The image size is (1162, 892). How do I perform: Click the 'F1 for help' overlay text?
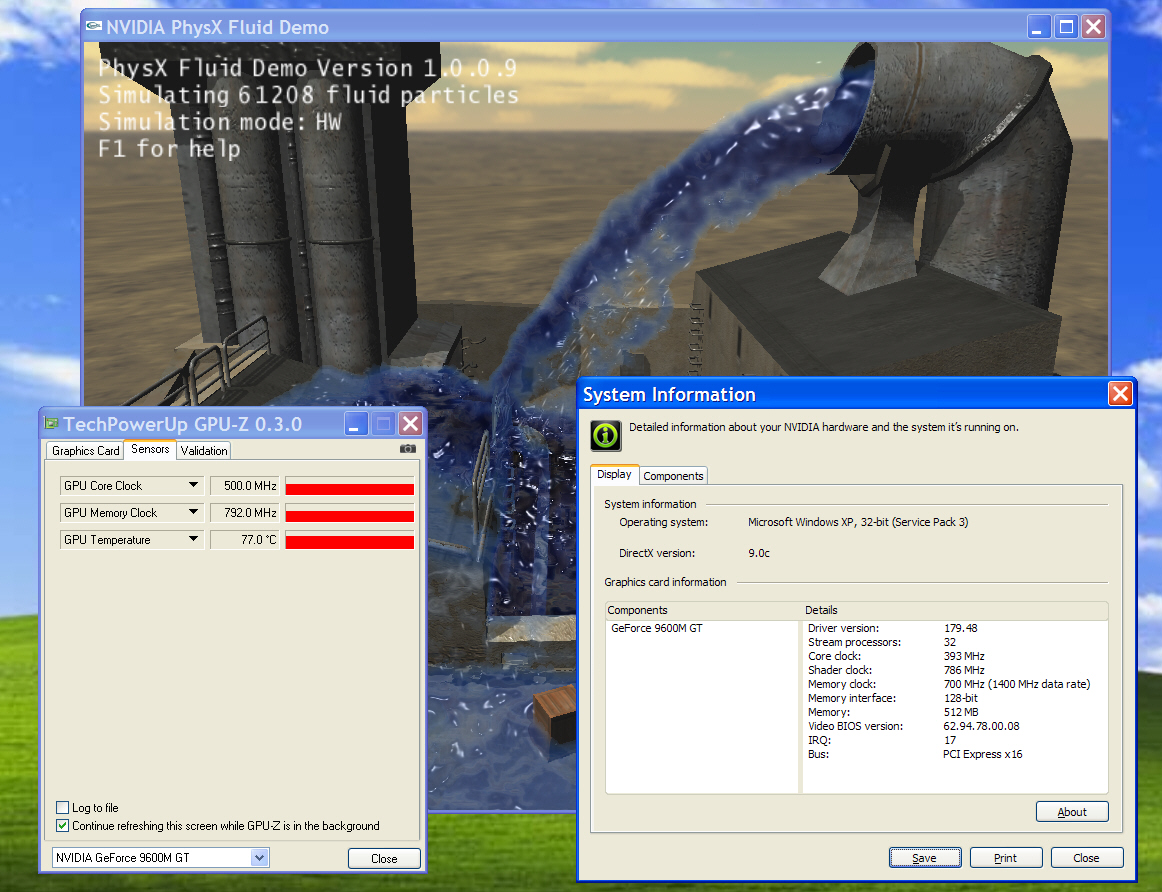tap(169, 148)
